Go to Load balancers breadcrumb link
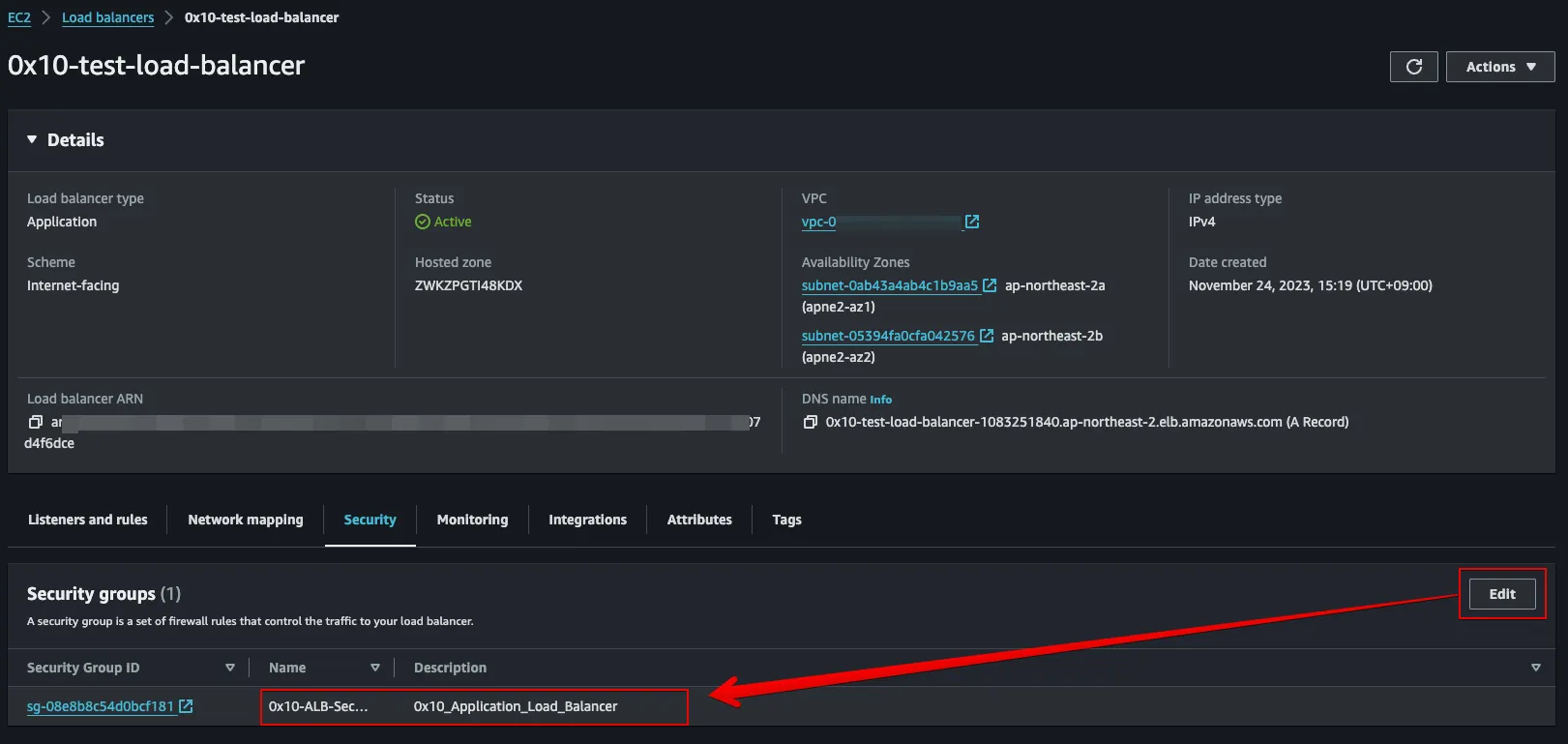 pos(108,17)
